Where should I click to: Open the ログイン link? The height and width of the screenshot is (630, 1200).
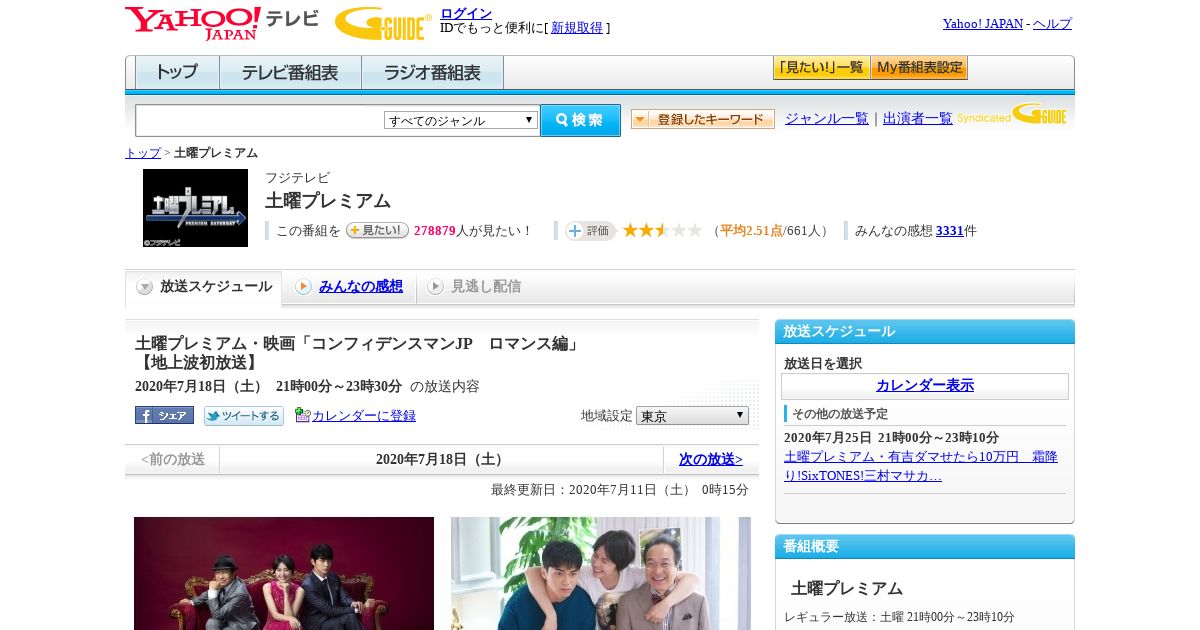[x=466, y=13]
